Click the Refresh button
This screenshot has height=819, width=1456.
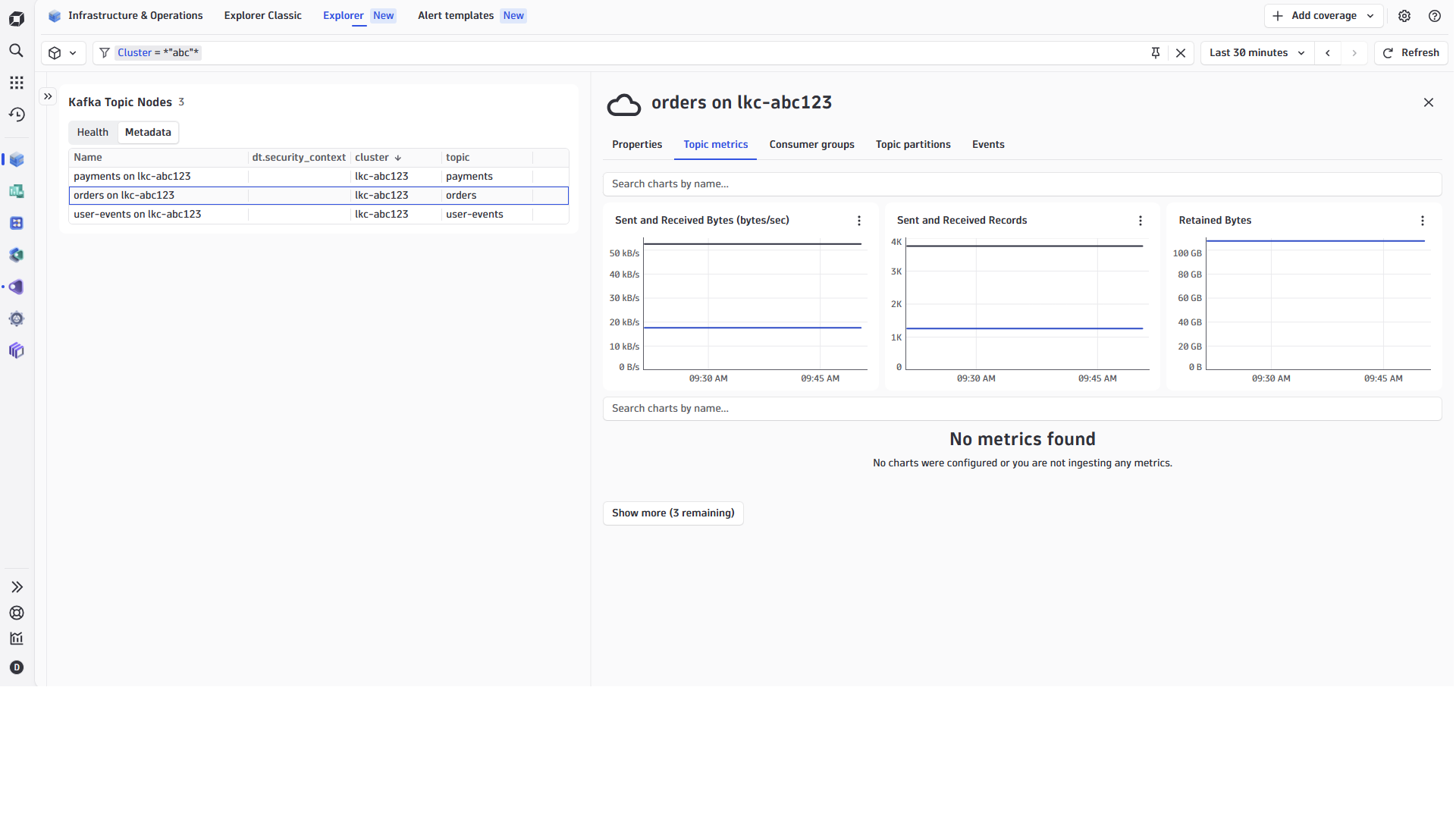1411,53
